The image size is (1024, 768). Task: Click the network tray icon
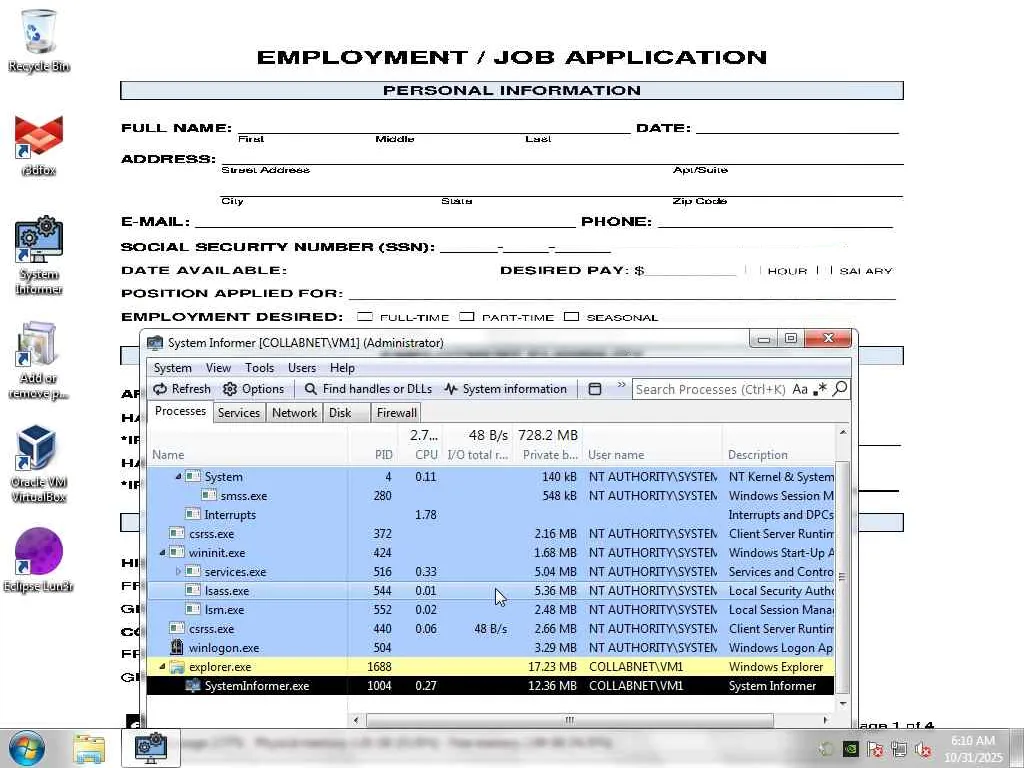[x=899, y=750]
